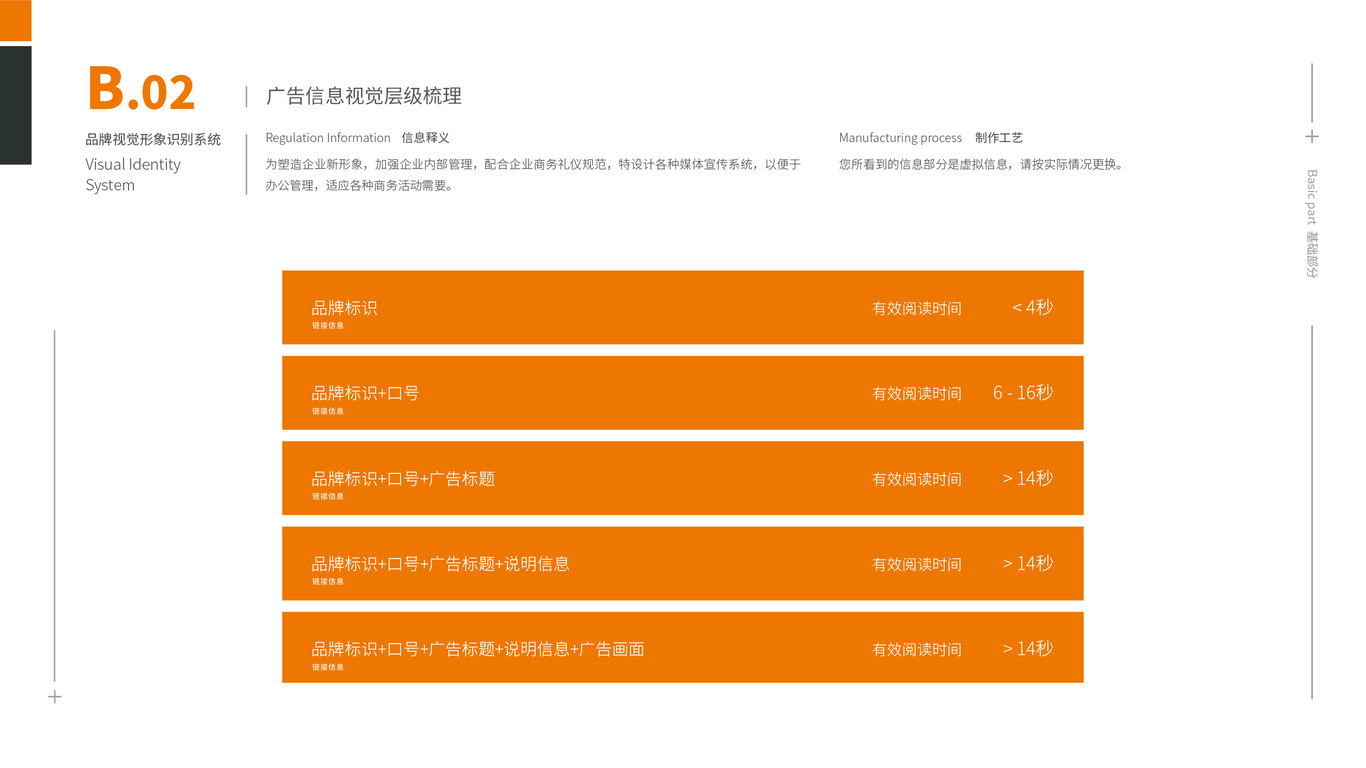
Task: Click '链接信息' under '品牌标识'
Action: click(x=327, y=326)
